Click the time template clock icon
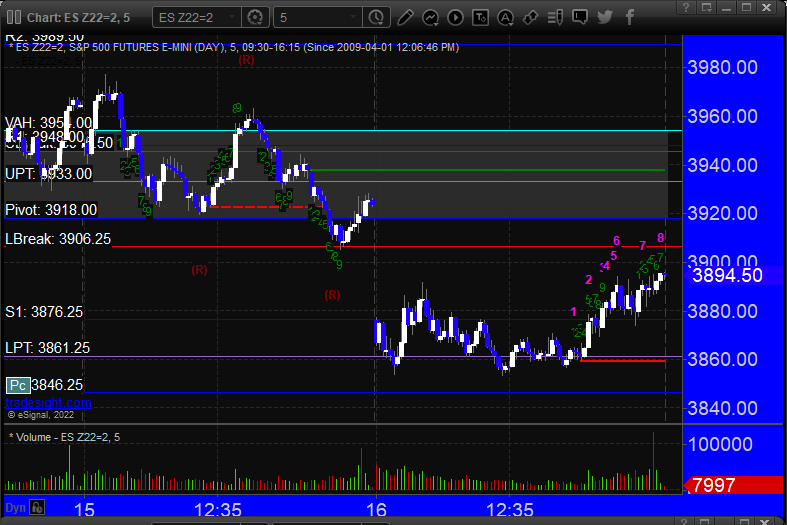Screen dimensions: 787x525 tap(376, 18)
